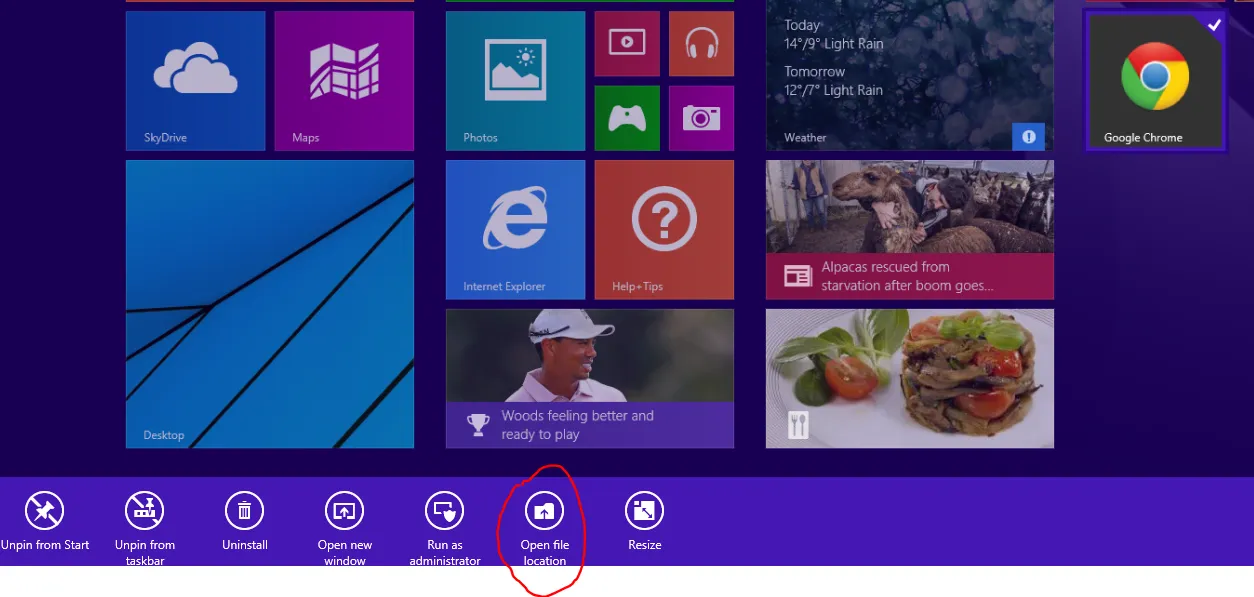Launch Internet Explorer tile

point(515,229)
